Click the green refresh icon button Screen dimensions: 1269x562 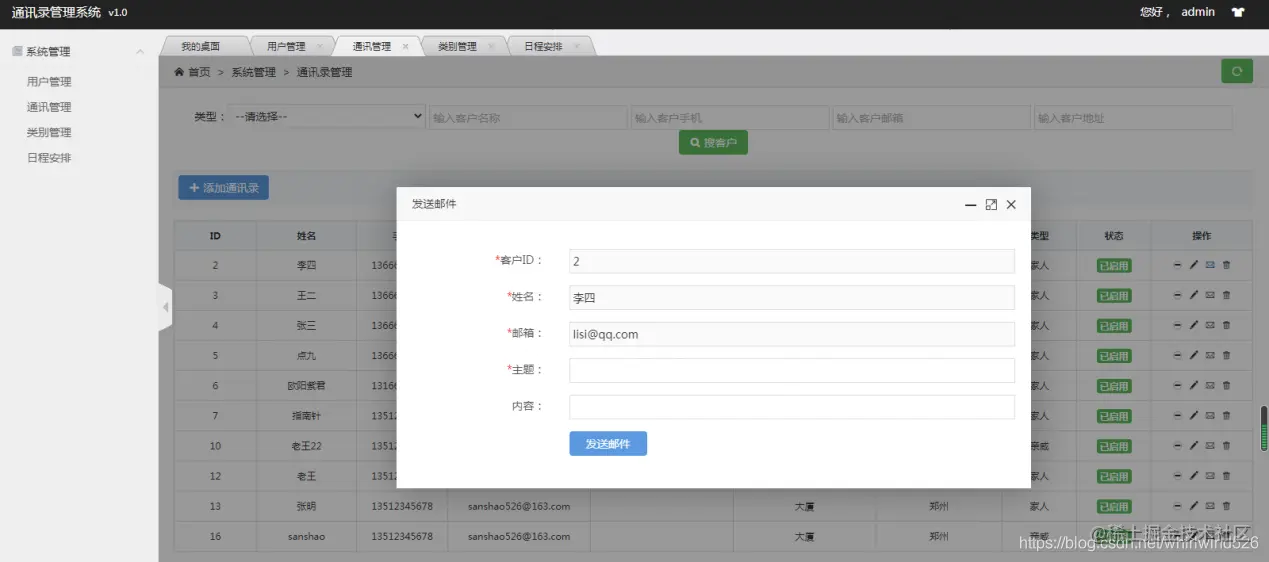click(x=1237, y=71)
